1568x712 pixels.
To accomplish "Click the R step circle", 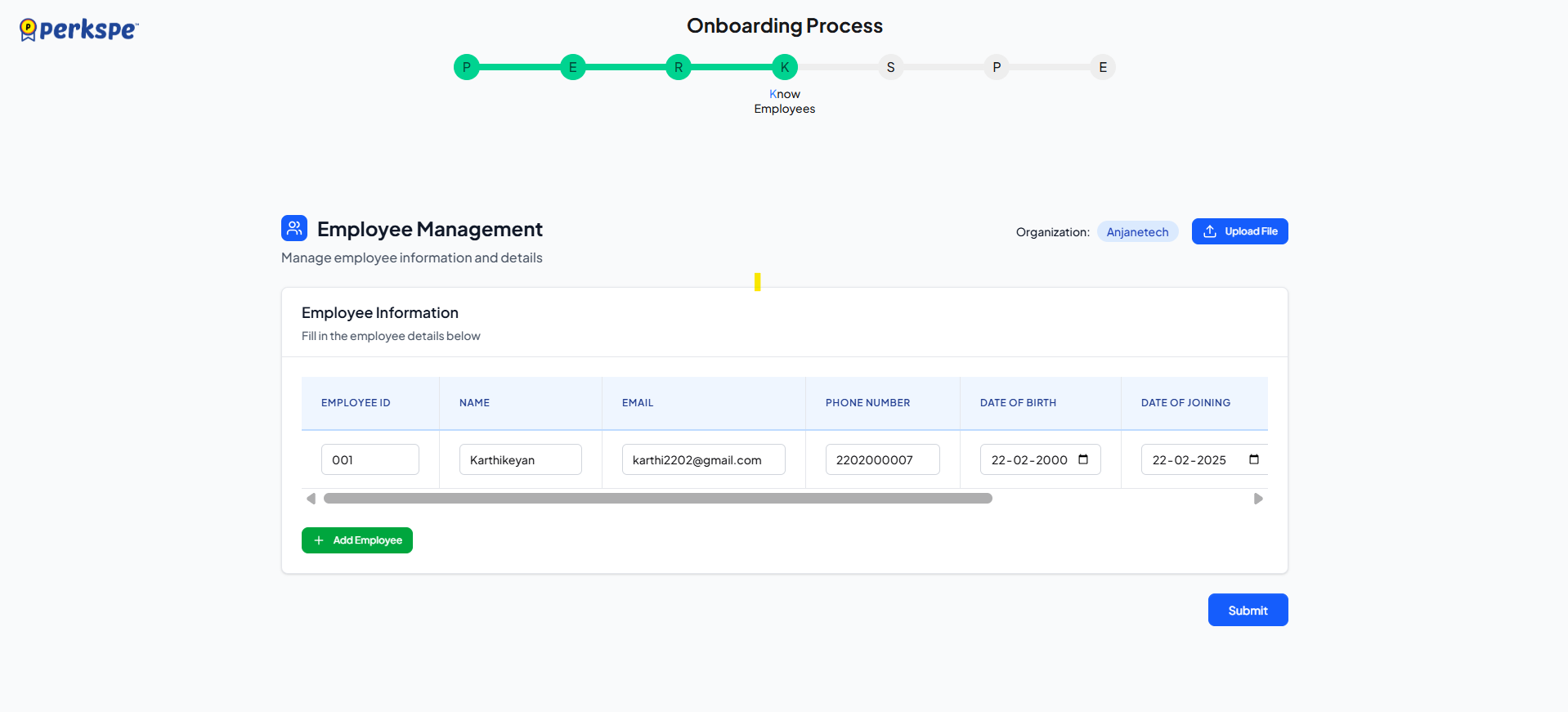I will [x=679, y=67].
